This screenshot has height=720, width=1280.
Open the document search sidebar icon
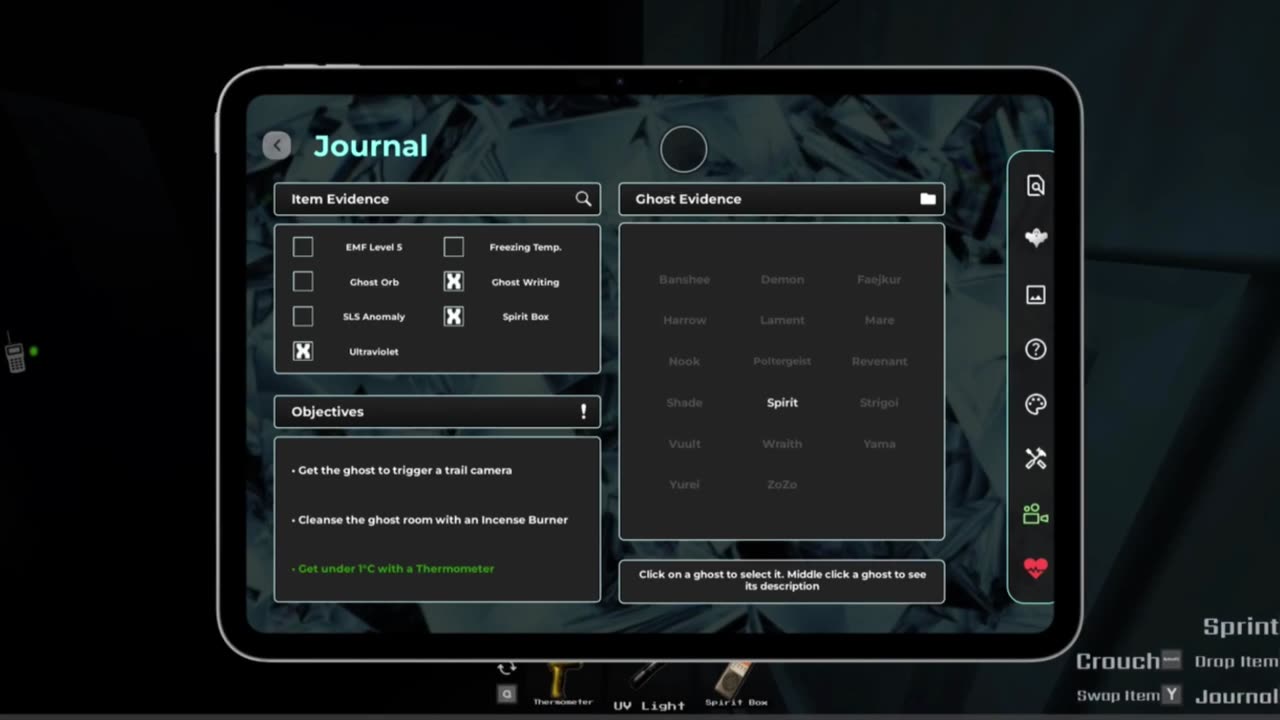[x=1035, y=185]
